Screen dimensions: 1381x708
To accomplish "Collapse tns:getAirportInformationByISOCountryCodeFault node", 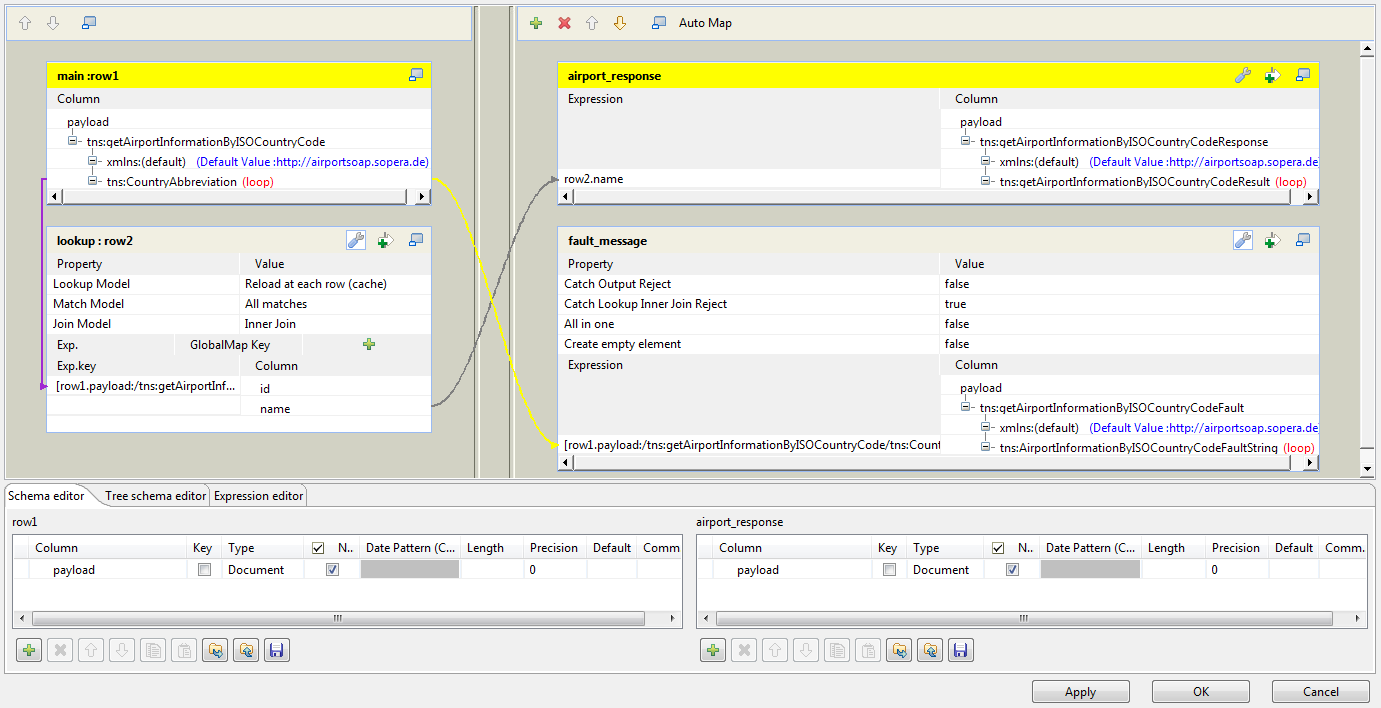I will (967, 408).
